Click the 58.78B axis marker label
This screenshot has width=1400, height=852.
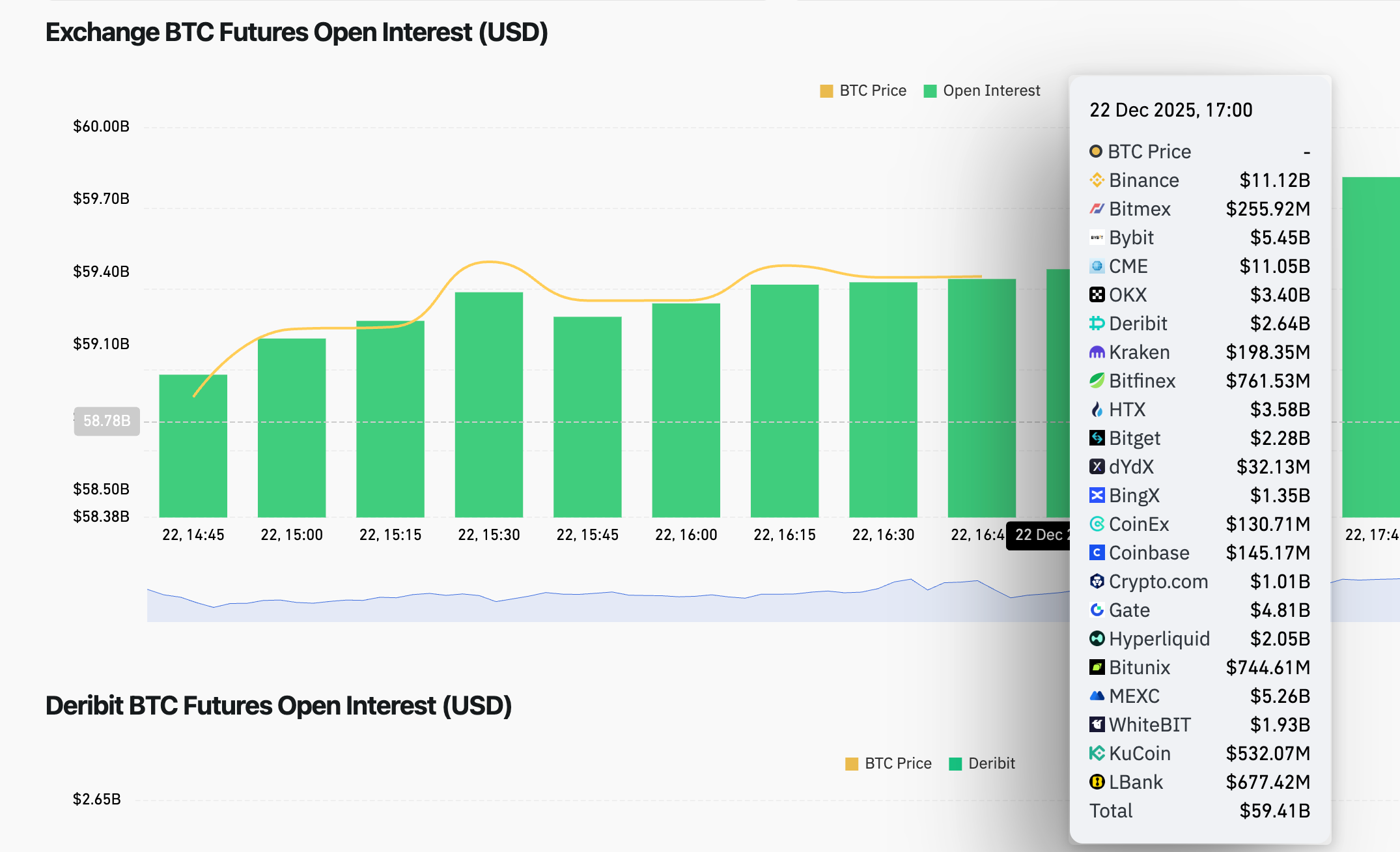click(107, 421)
